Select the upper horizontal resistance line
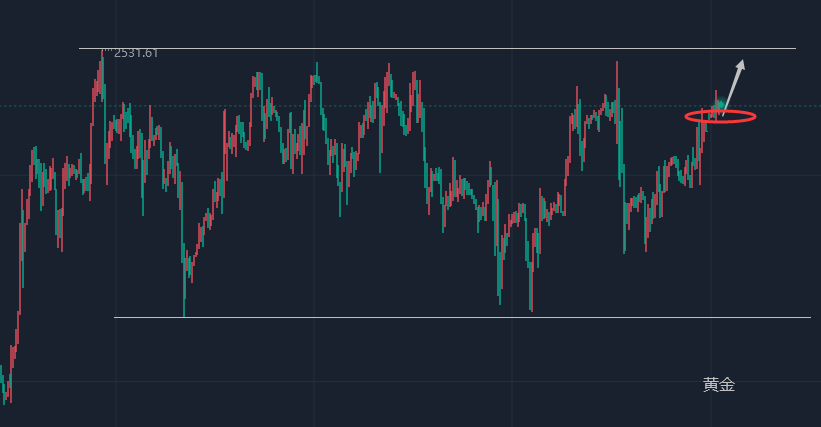This screenshot has height=427, width=821. pos(437,49)
